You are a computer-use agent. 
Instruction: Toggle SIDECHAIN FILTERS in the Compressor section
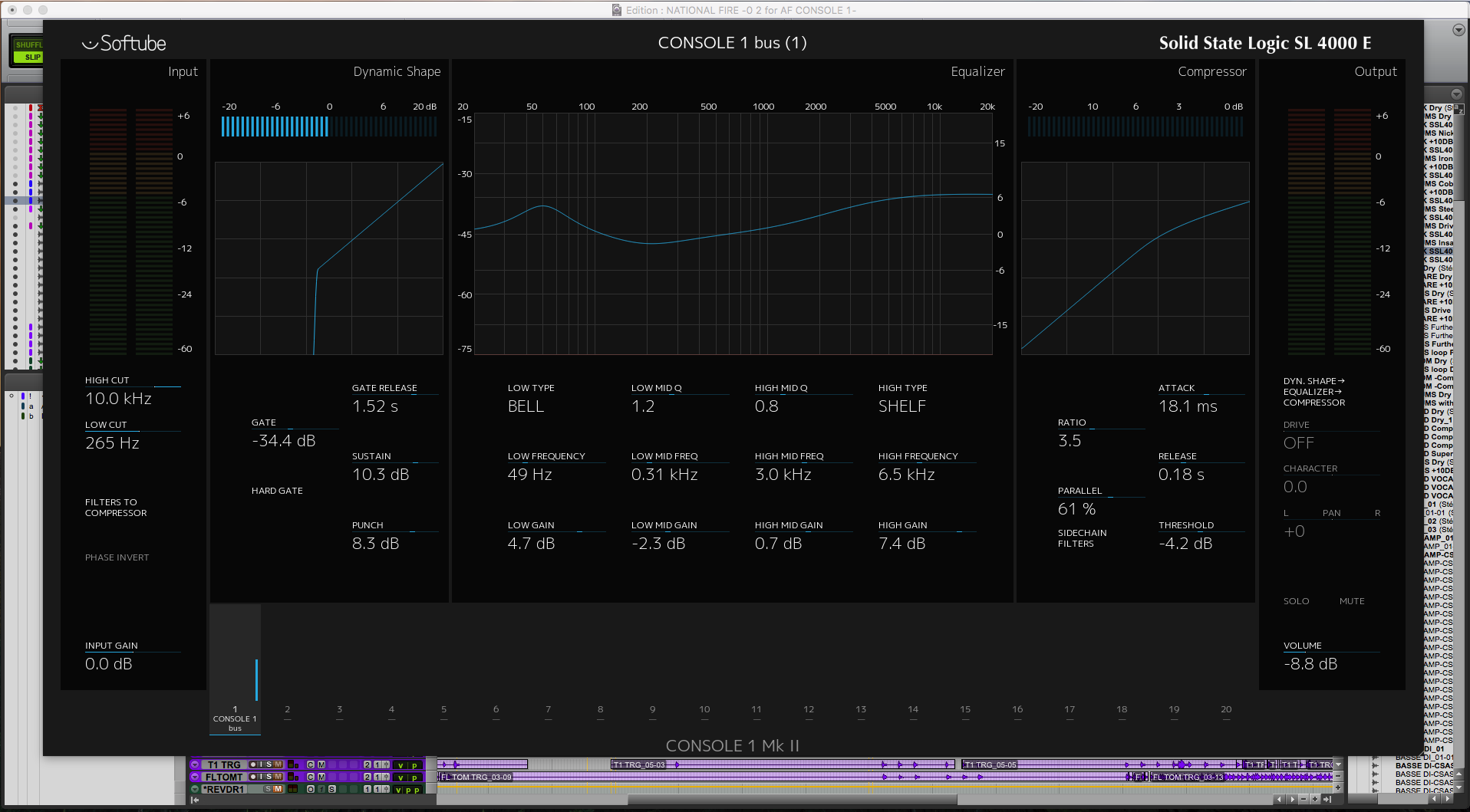click(1083, 537)
